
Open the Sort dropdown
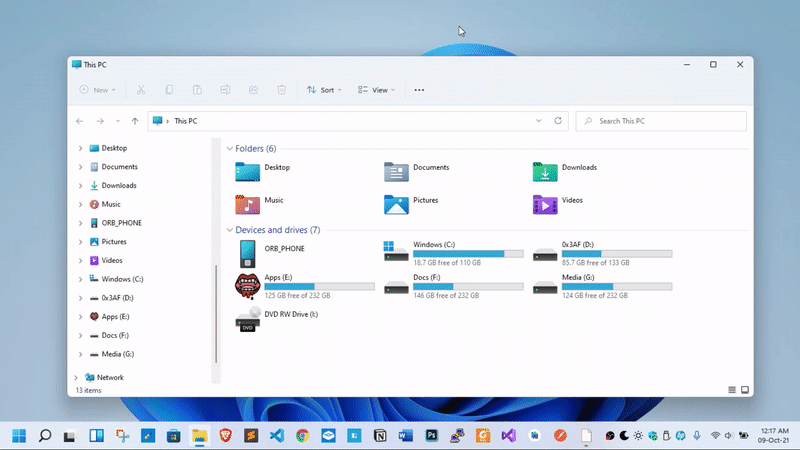point(324,90)
